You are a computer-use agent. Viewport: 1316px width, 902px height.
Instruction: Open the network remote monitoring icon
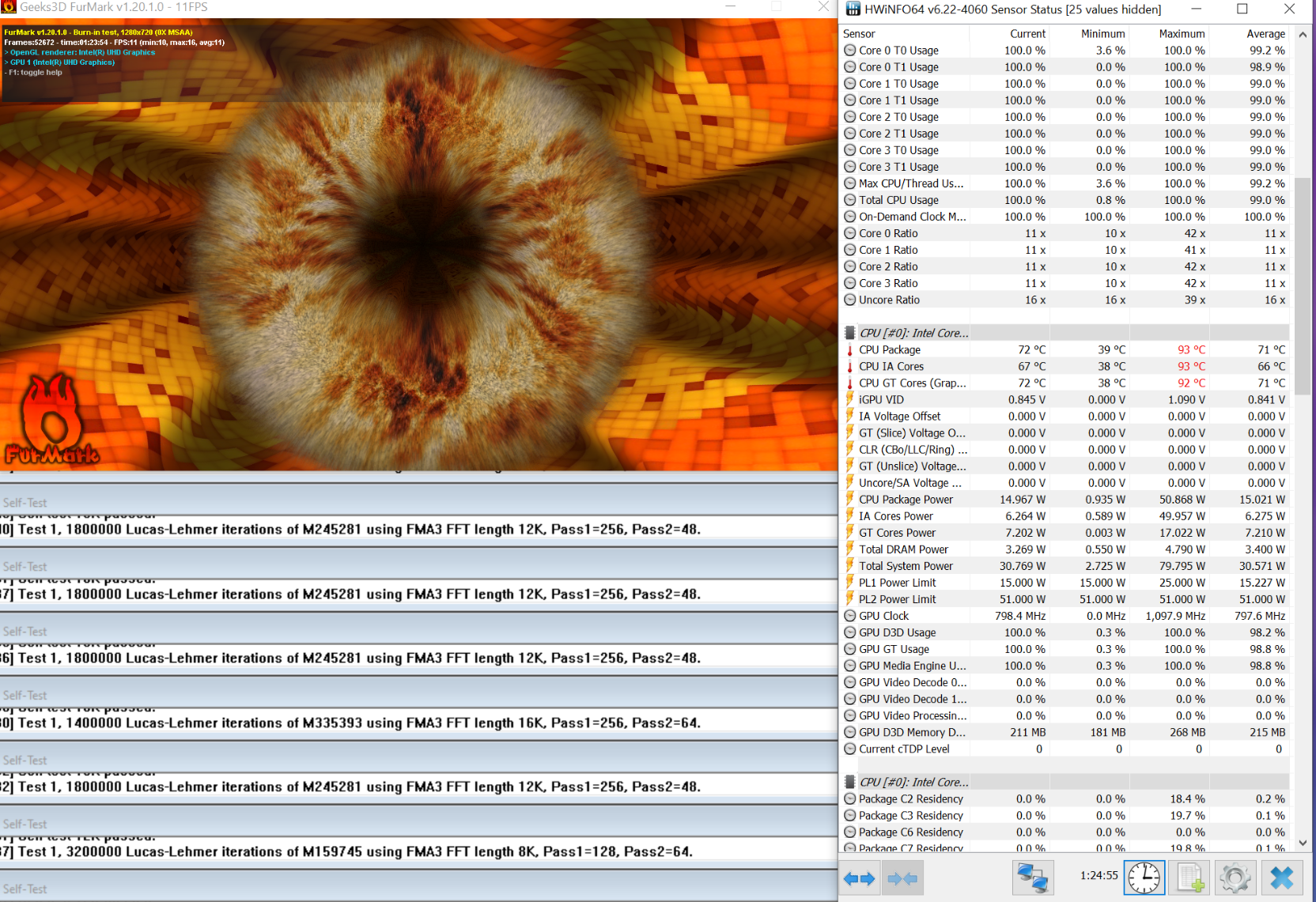click(x=1033, y=878)
